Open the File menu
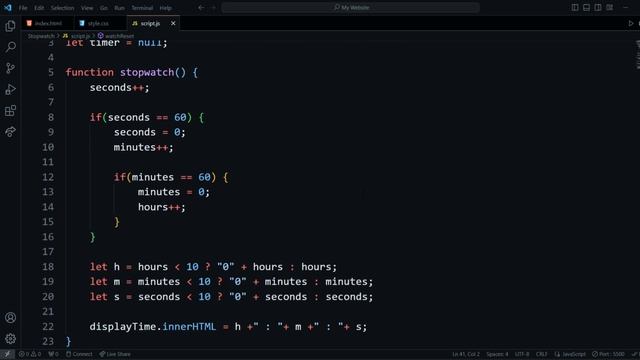This screenshot has height=360, width=640. [23, 8]
